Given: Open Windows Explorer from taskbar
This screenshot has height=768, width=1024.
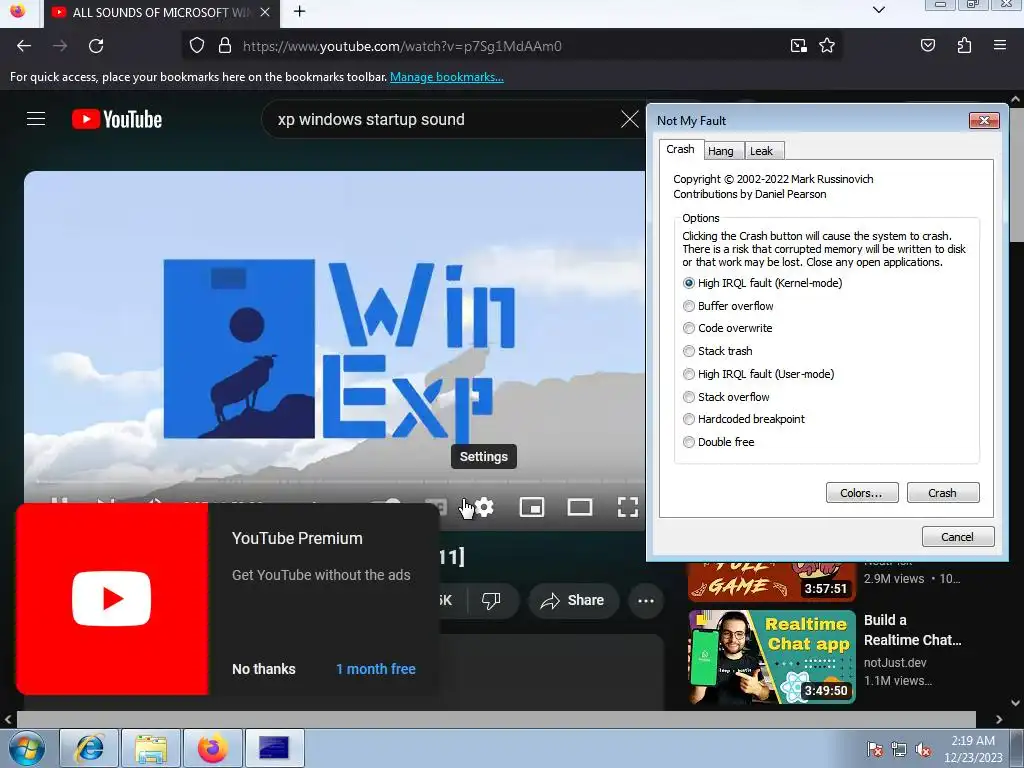Looking at the screenshot, I should [x=151, y=748].
